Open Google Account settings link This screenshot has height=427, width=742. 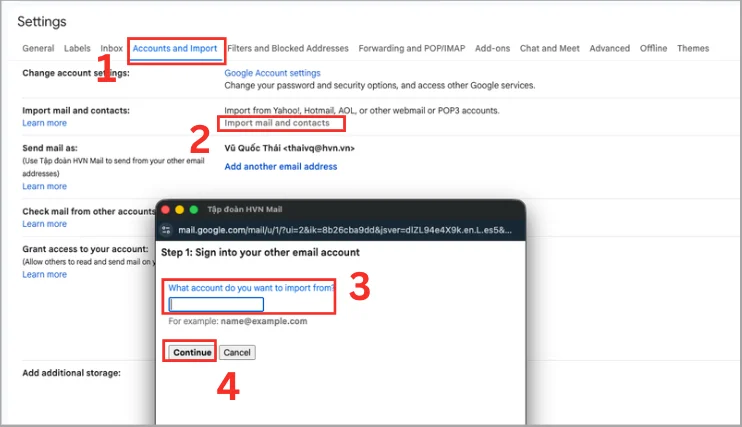point(272,73)
